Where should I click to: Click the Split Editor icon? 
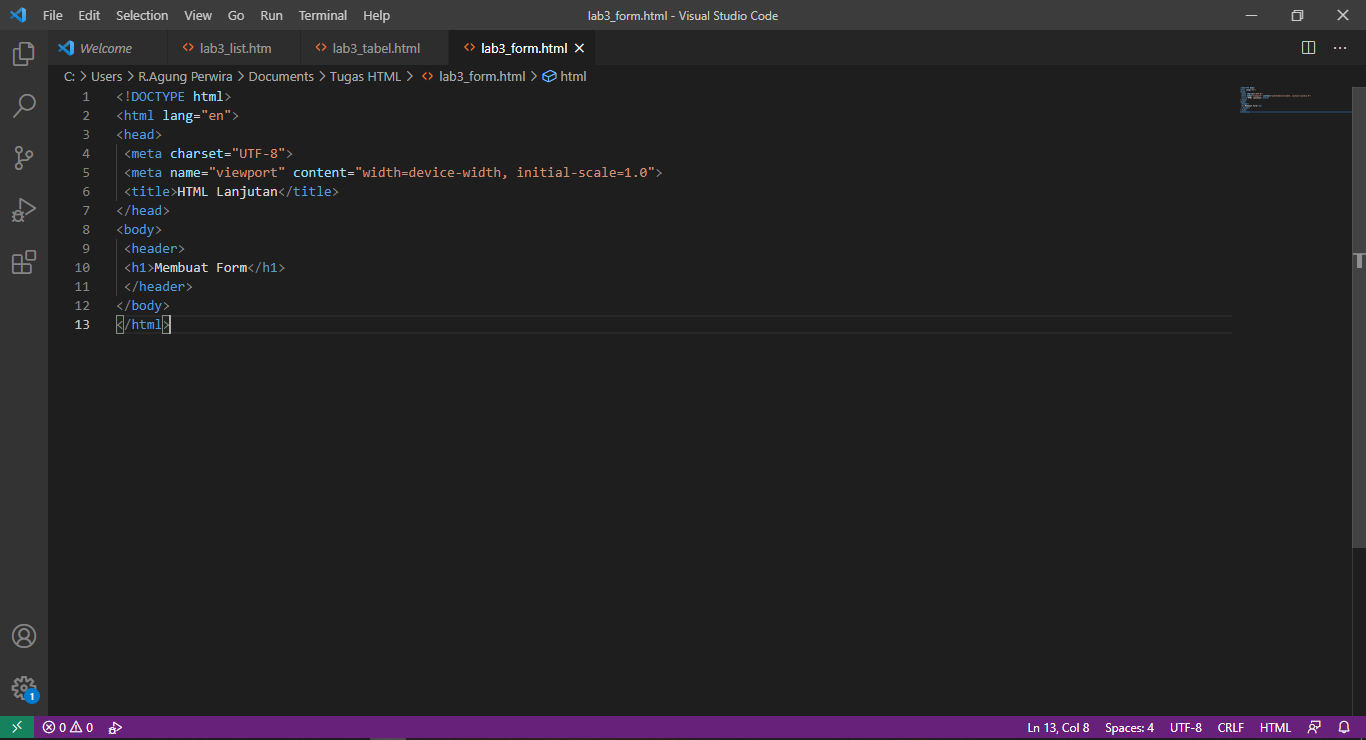1307,47
